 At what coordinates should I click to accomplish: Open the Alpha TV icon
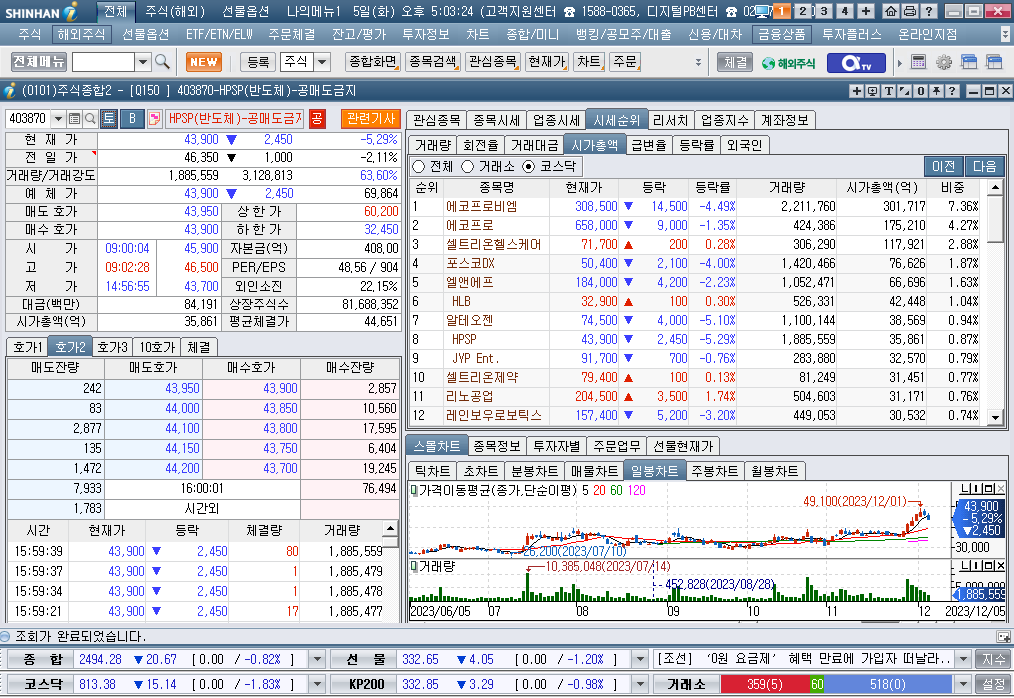(856, 63)
